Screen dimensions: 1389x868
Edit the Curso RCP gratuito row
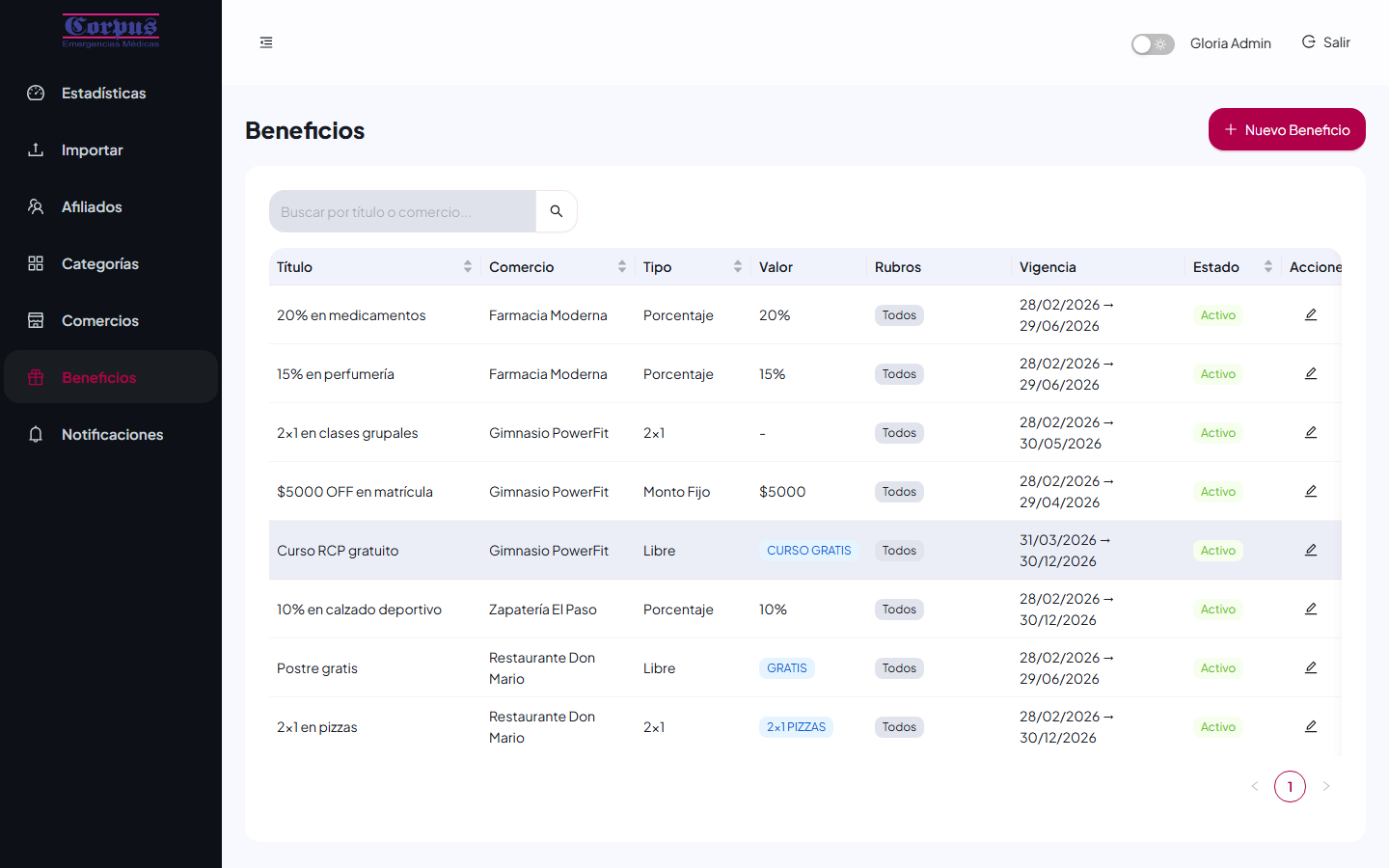click(x=1311, y=551)
